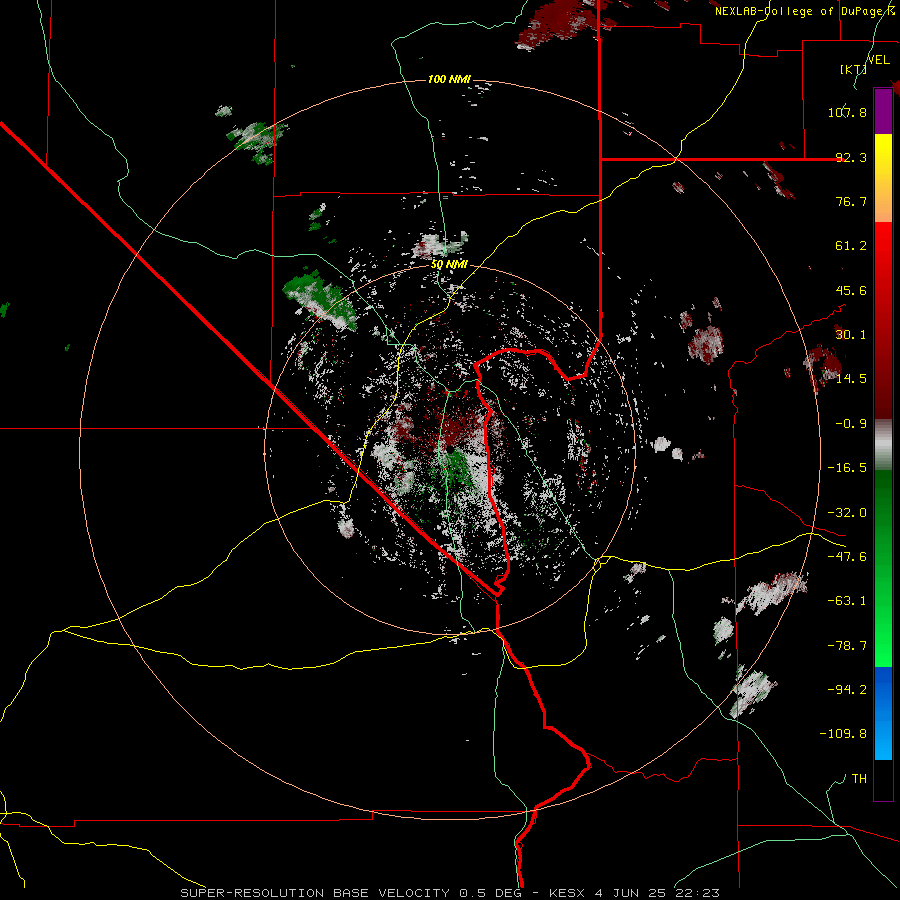
Task: Click the -109.8 velocity scale value
Action: [843, 734]
